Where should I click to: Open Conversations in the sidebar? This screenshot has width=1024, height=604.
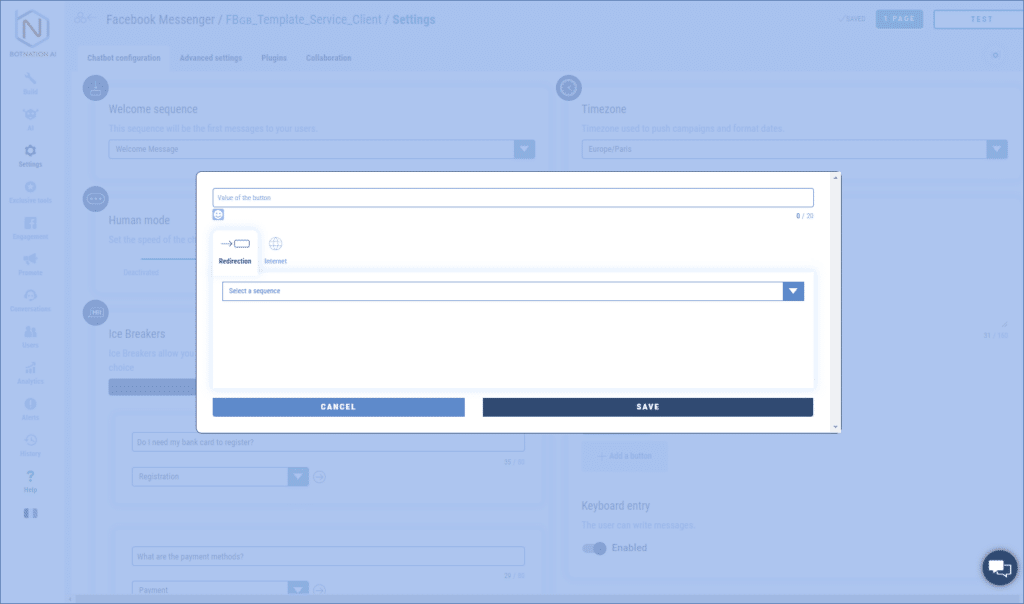pyautogui.click(x=30, y=300)
